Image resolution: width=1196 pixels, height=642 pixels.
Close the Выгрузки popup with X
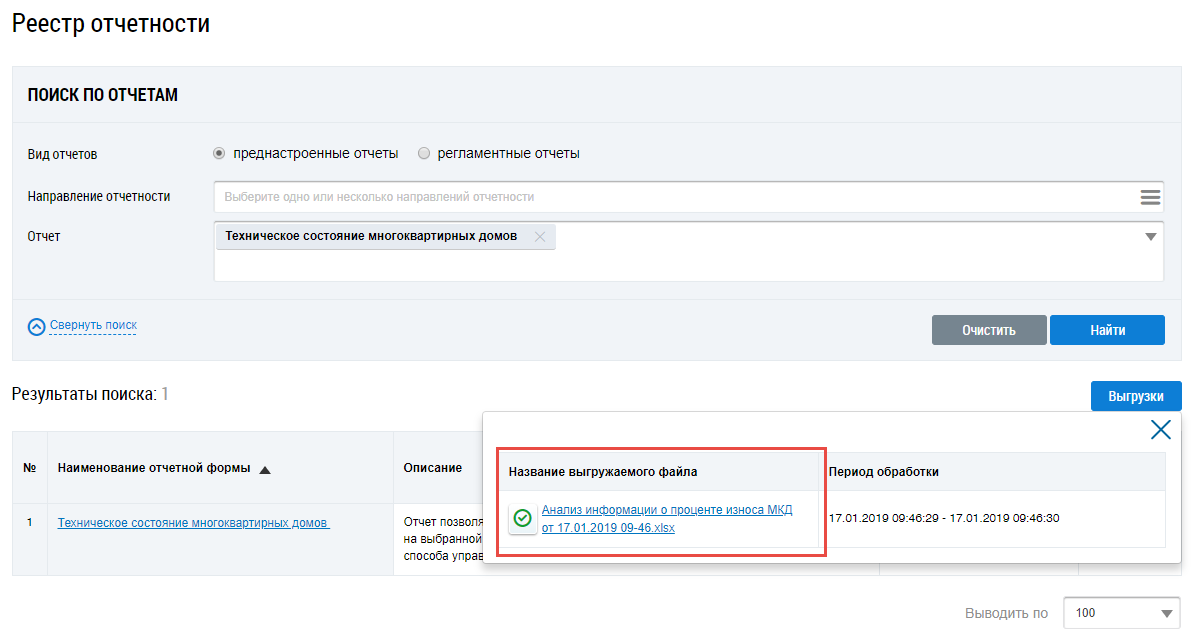(1160, 430)
